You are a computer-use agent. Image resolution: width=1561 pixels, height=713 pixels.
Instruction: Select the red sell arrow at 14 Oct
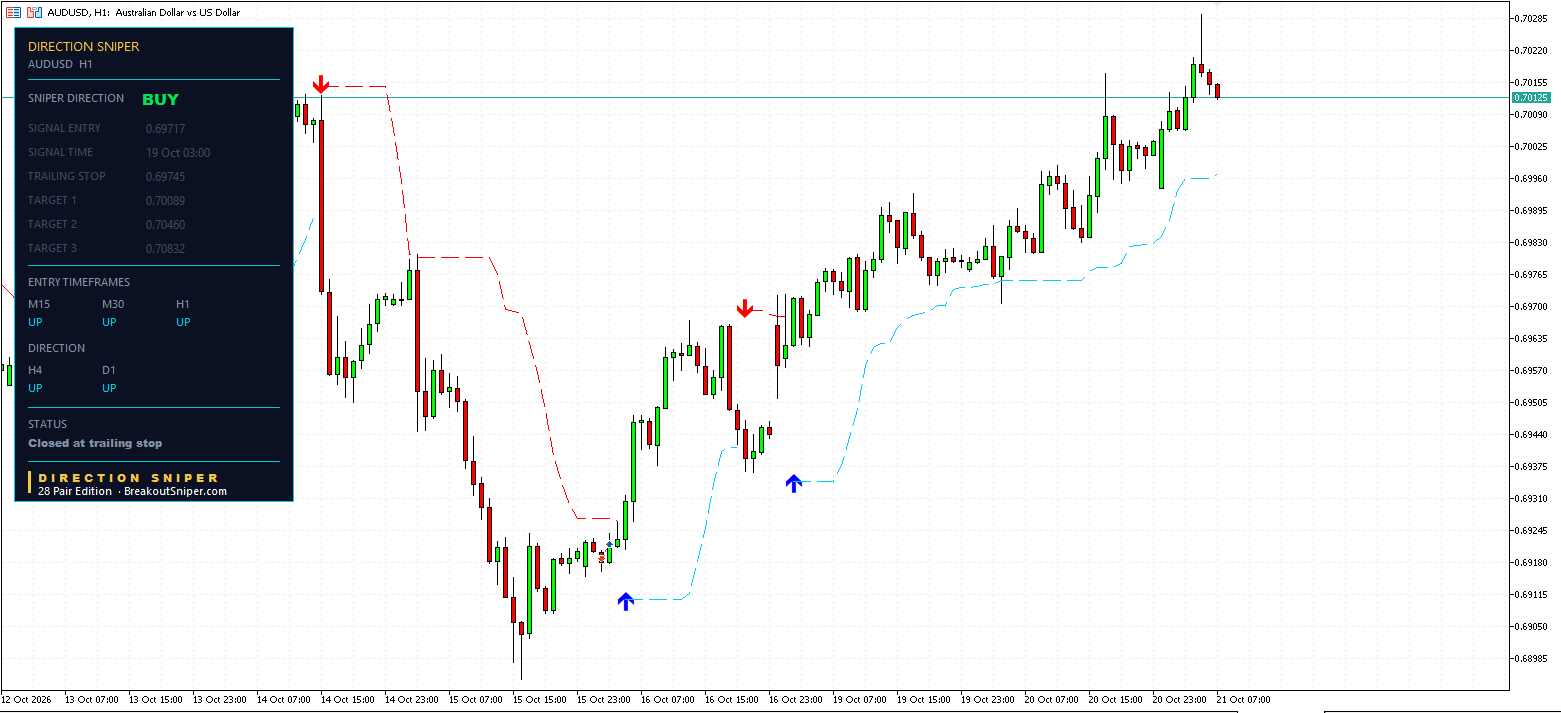(x=320, y=84)
